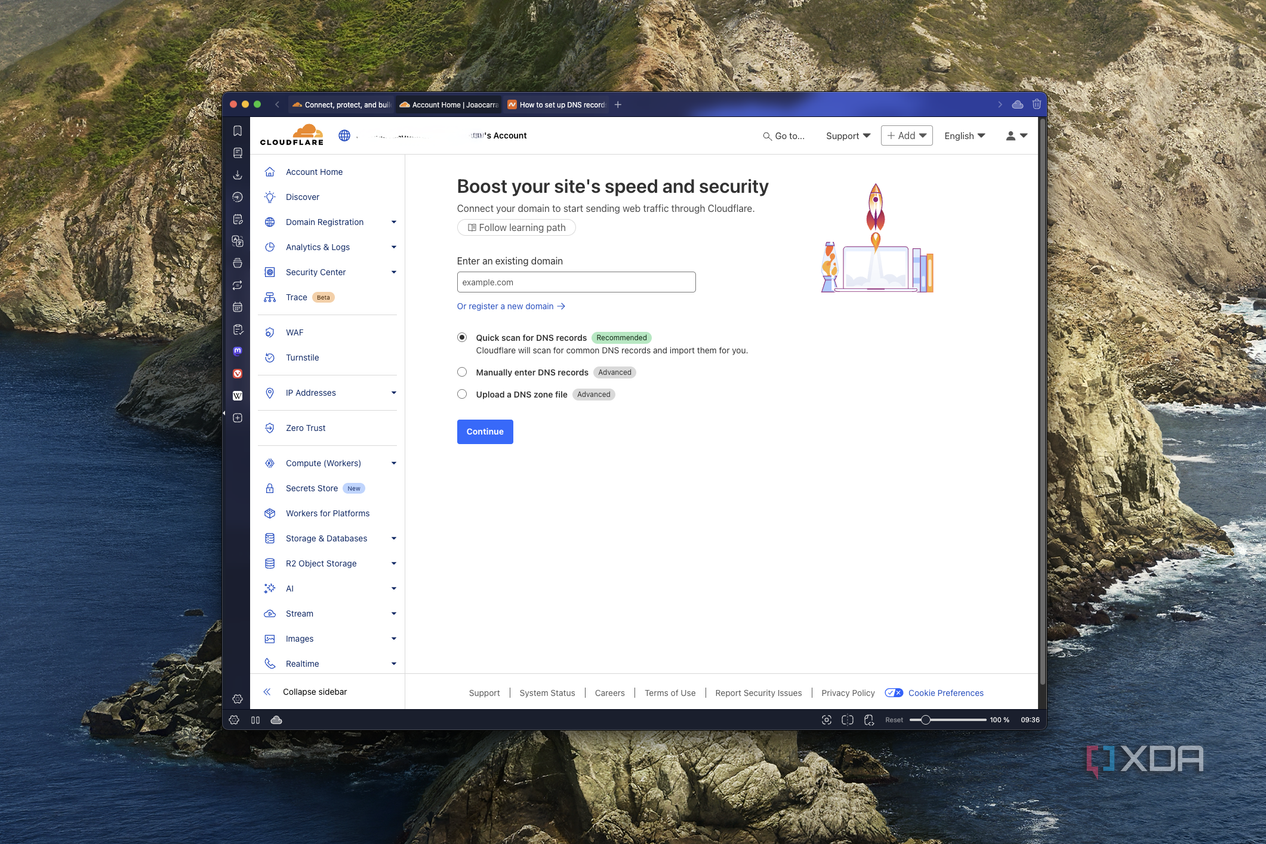Viewport: 1266px width, 844px height.
Task: Select Quick scan for DNS records option
Action: point(462,337)
